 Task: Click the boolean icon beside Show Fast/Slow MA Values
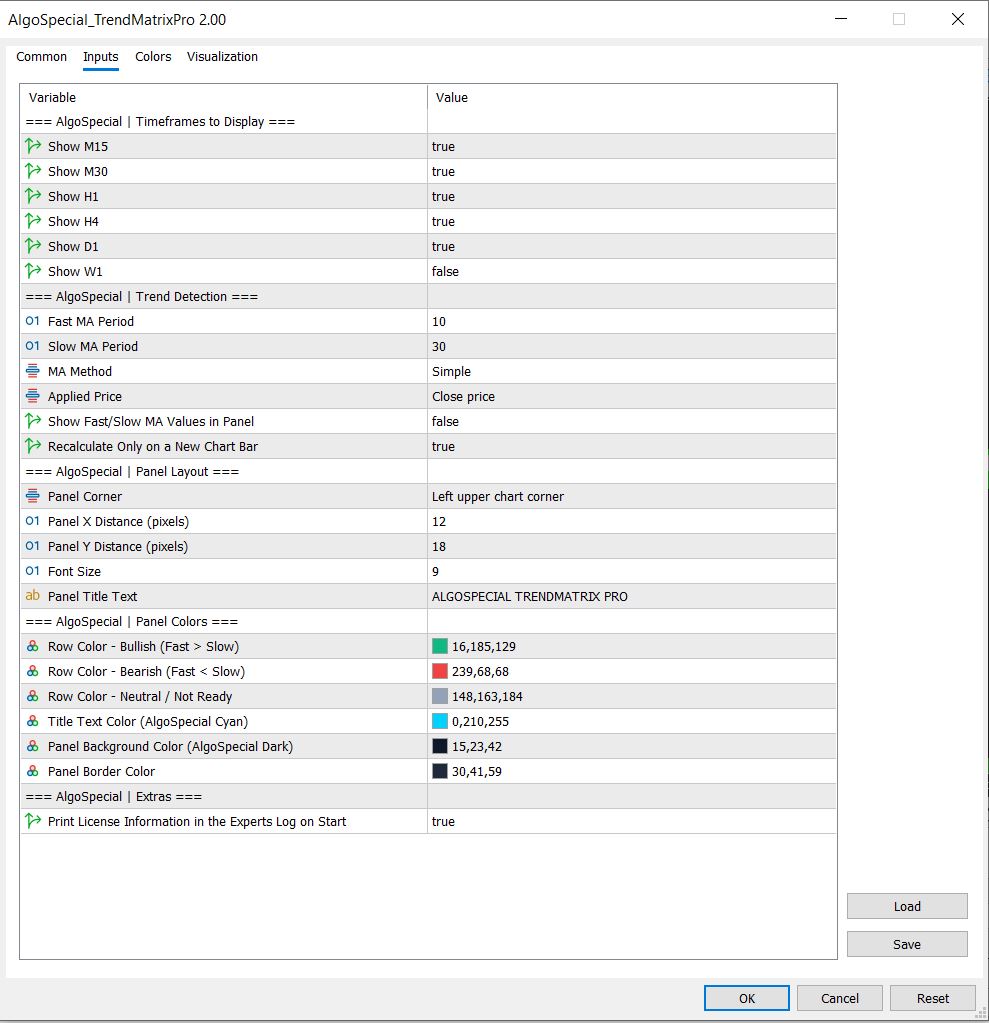tap(33, 421)
